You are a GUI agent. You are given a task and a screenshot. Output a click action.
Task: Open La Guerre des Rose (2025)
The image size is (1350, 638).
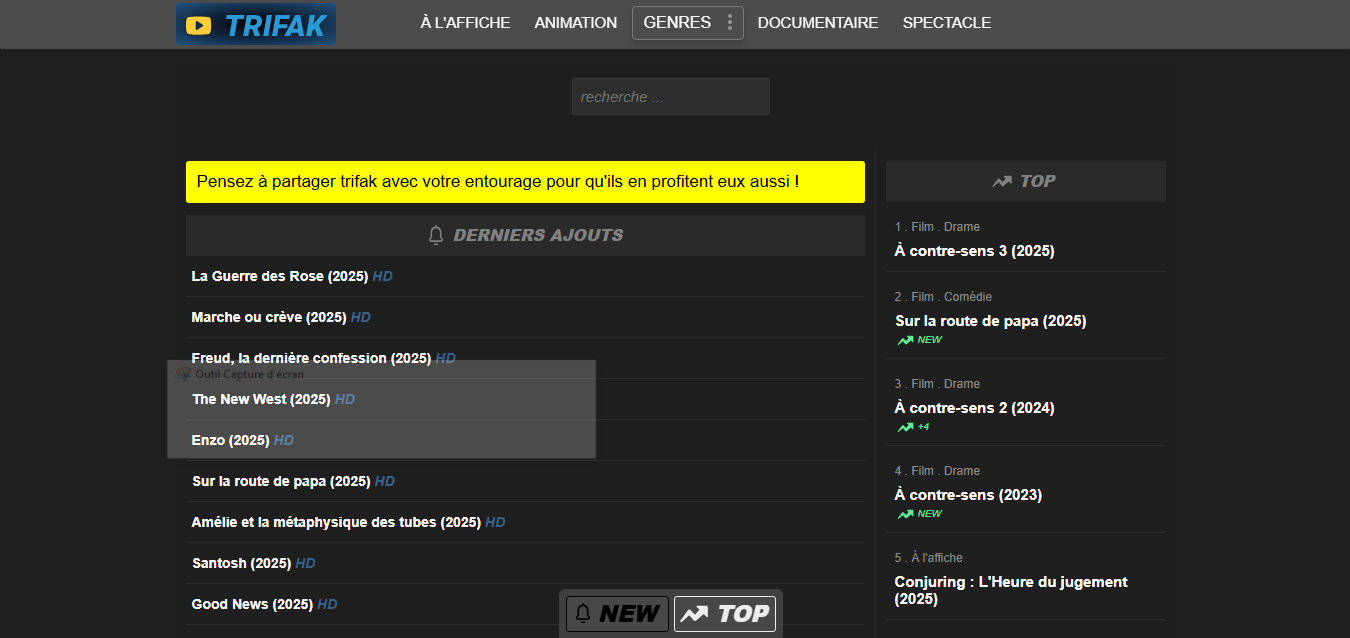[280, 276]
